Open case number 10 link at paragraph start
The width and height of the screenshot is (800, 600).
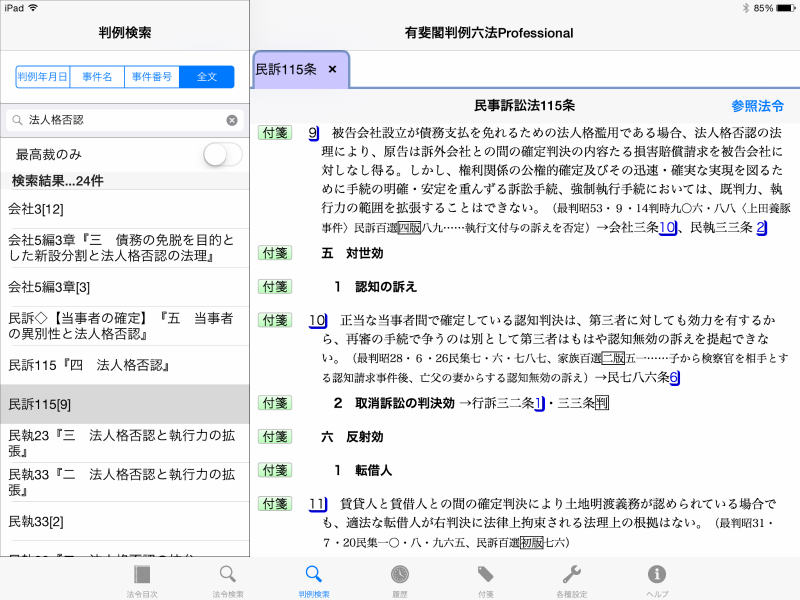click(x=318, y=320)
